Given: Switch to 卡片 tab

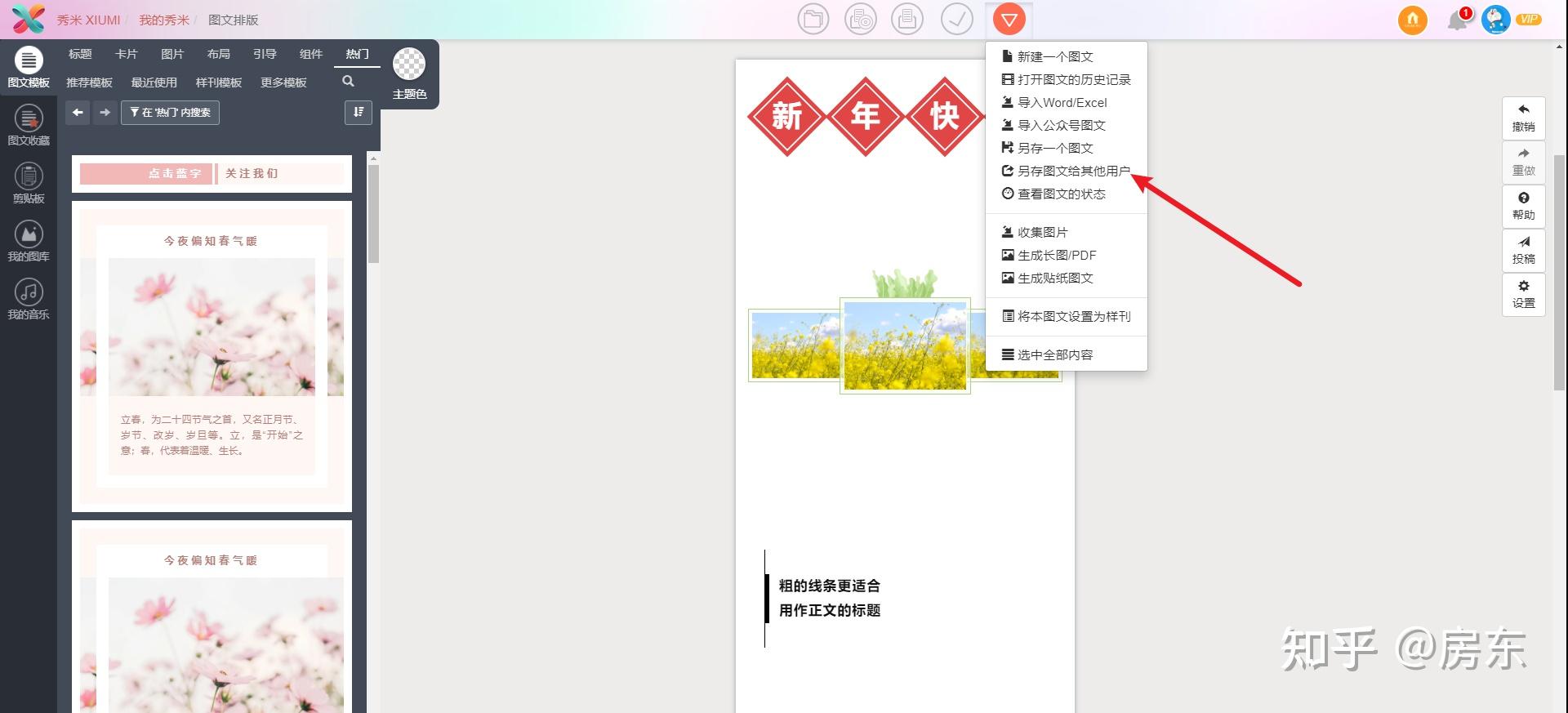Looking at the screenshot, I should point(126,54).
